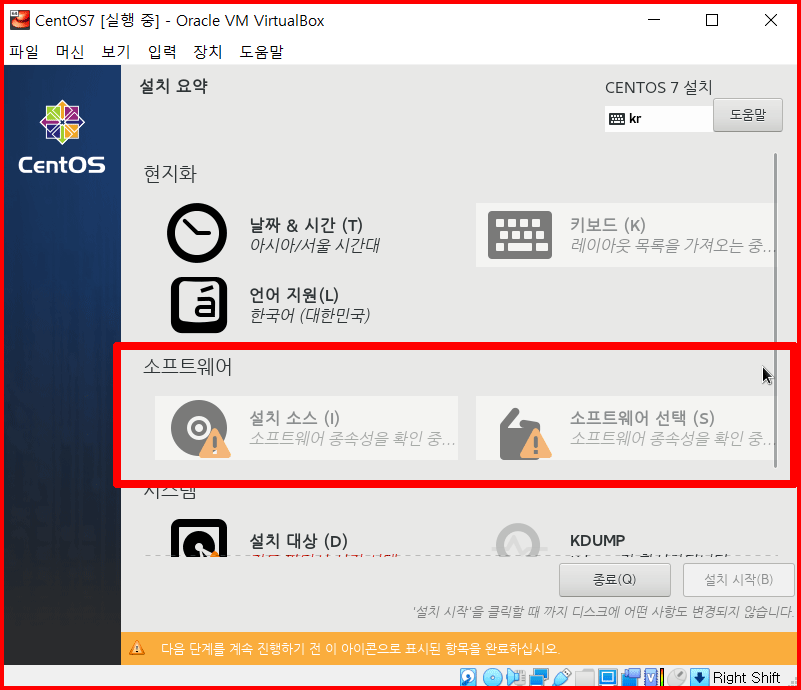Click the optical disc status icon
Image resolution: width=801 pixels, height=690 pixels.
point(492,677)
